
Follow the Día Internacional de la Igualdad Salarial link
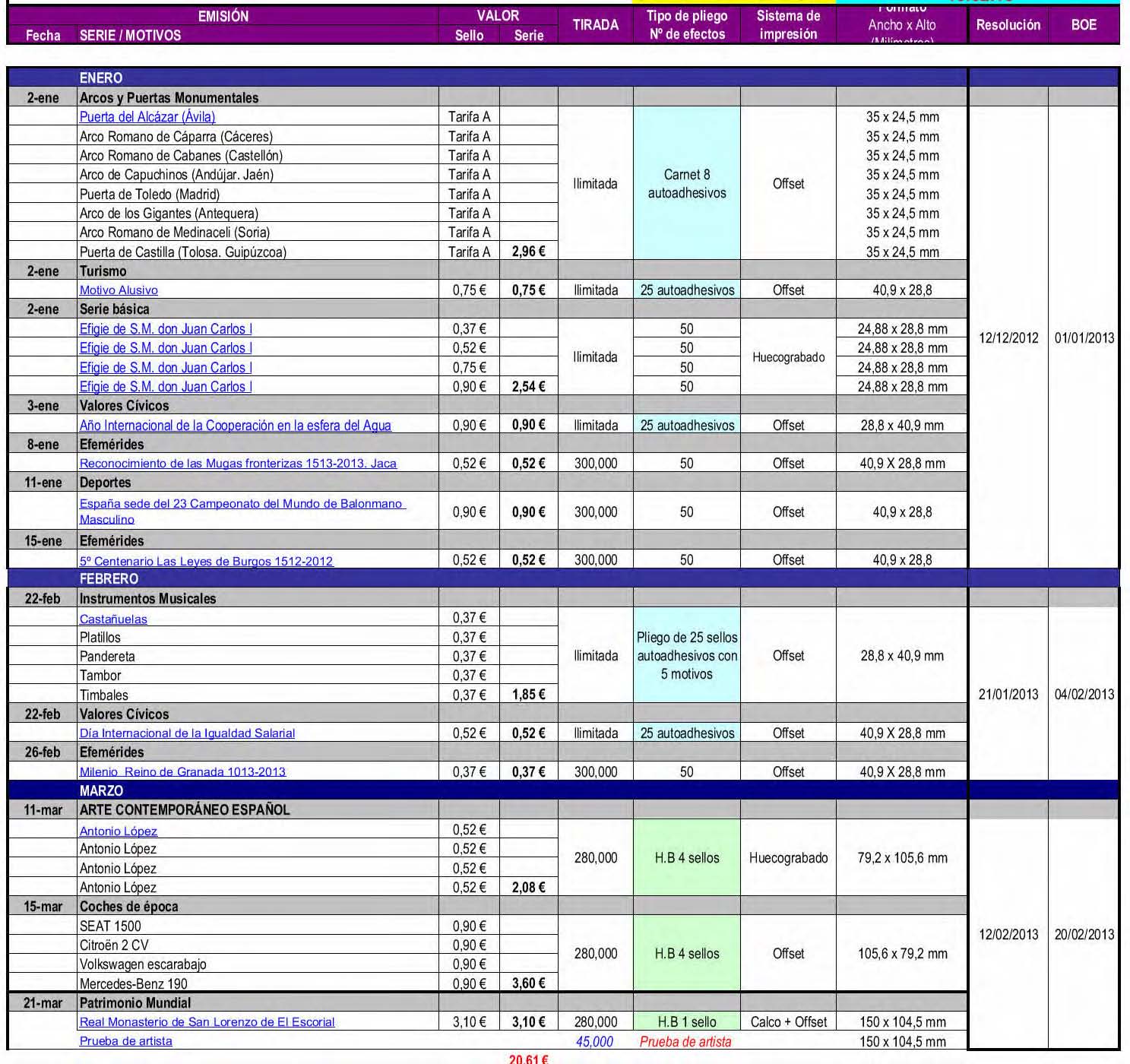187,733
